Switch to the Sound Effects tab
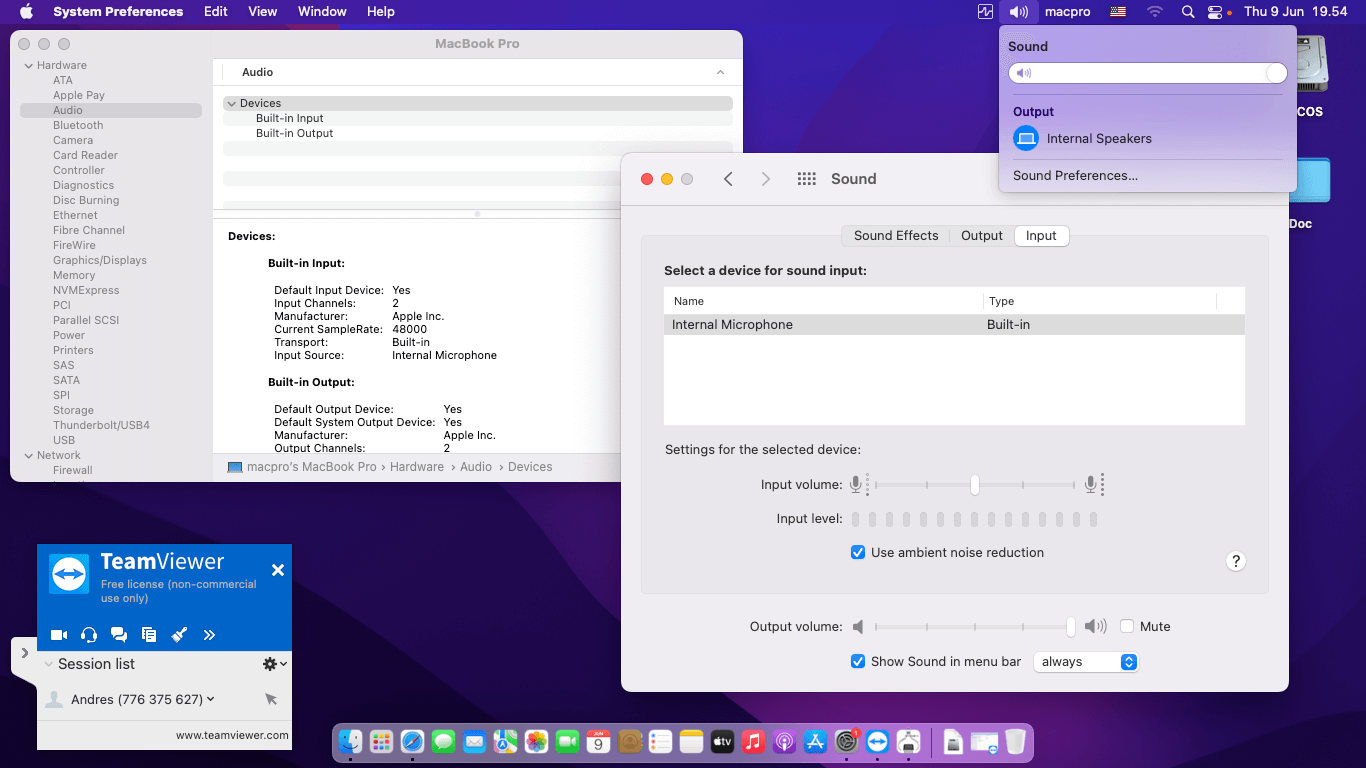The image size is (1366, 768). coord(896,236)
